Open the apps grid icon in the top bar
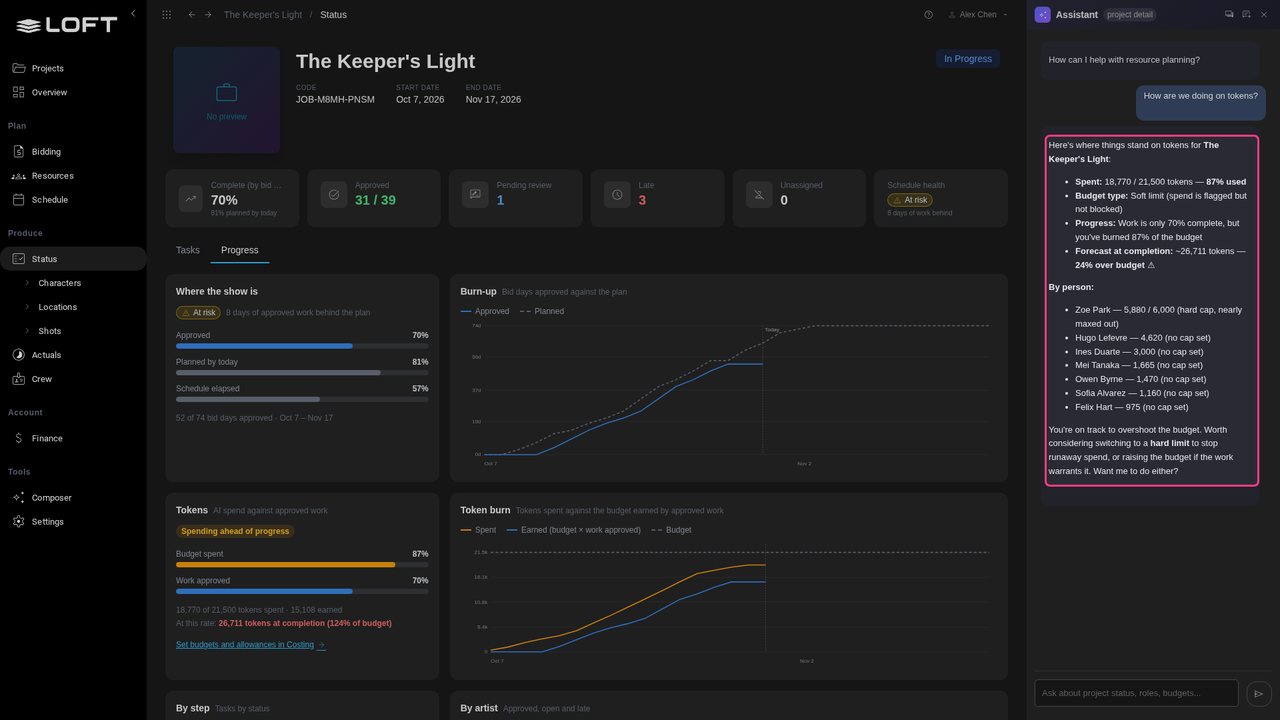1280x720 pixels. (x=166, y=15)
